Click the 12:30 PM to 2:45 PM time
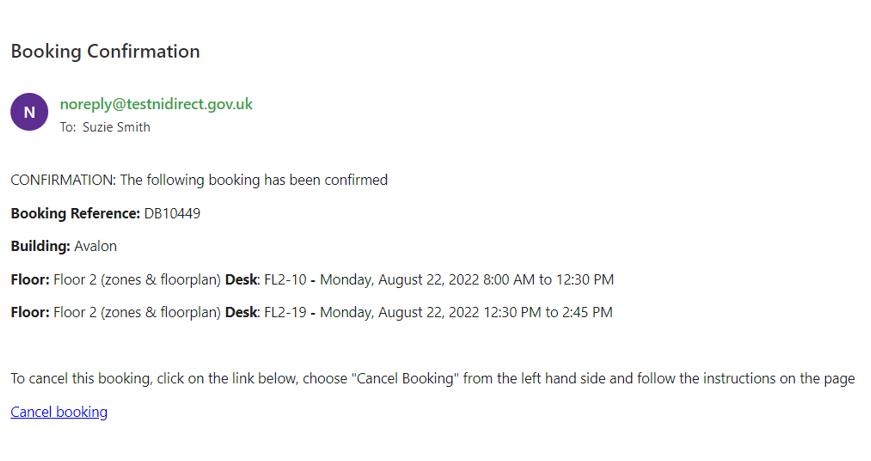 [x=548, y=312]
